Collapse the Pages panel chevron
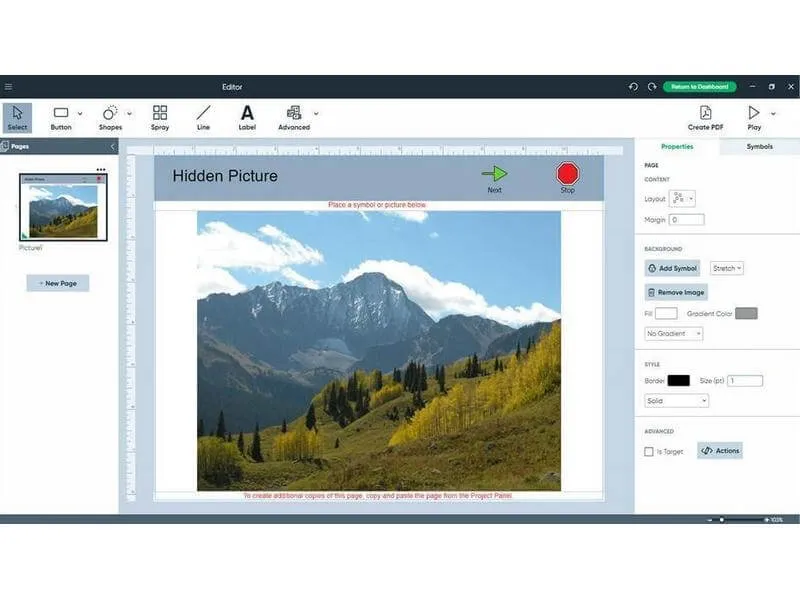Image resolution: width=800 pixels, height=600 pixels. coord(112,146)
